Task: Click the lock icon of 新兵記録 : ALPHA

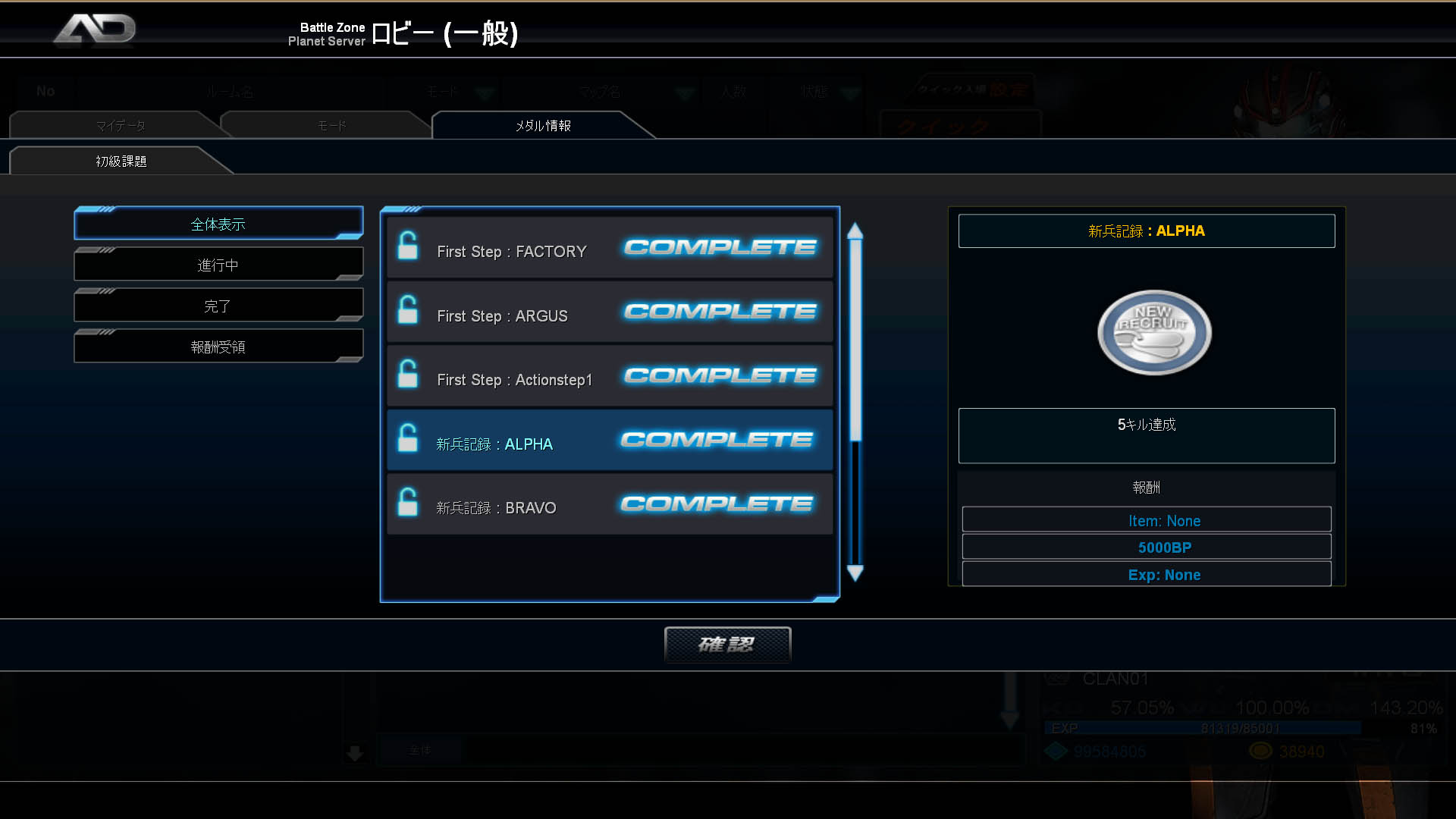Action: coord(408,438)
